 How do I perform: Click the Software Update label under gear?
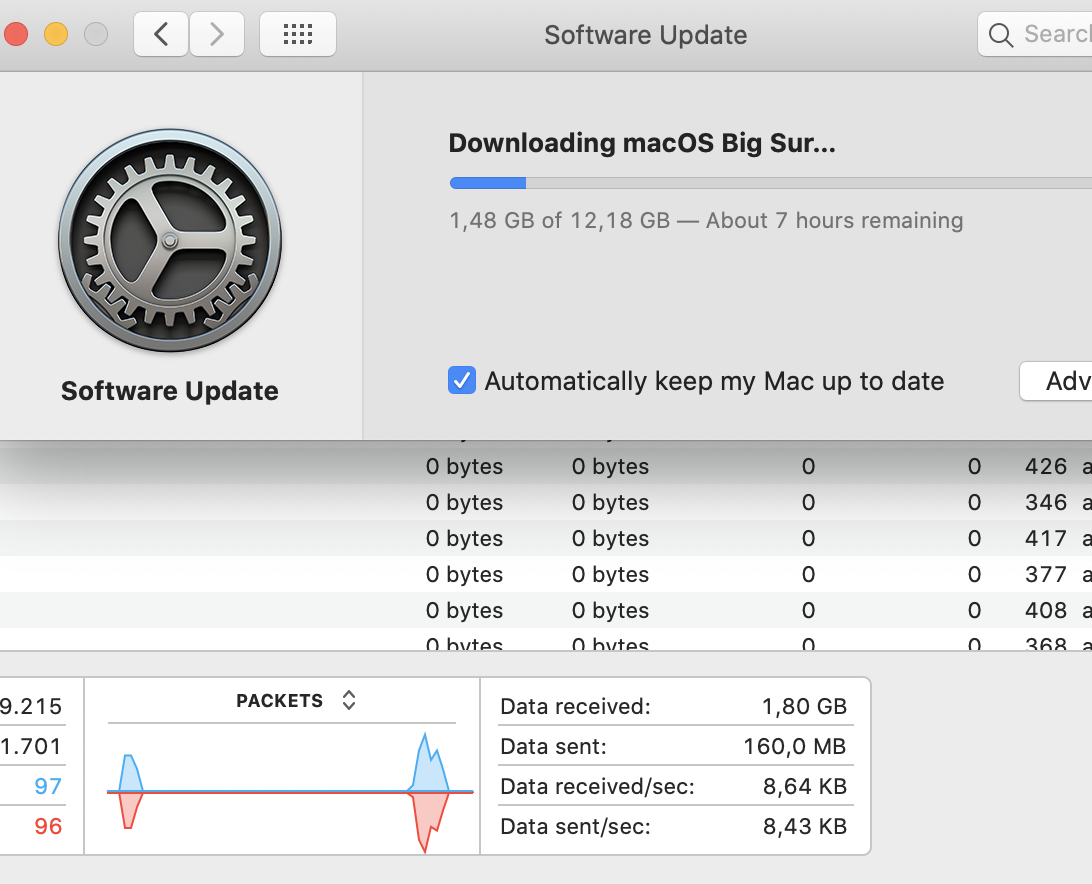(170, 391)
